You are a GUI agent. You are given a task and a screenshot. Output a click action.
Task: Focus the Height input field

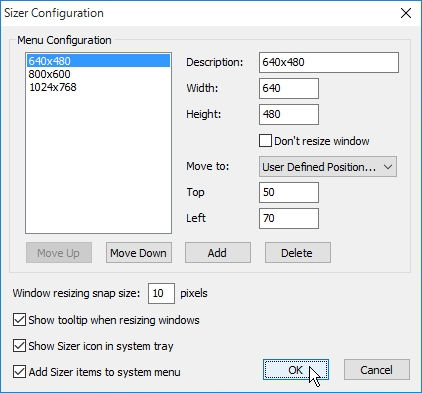(289, 114)
